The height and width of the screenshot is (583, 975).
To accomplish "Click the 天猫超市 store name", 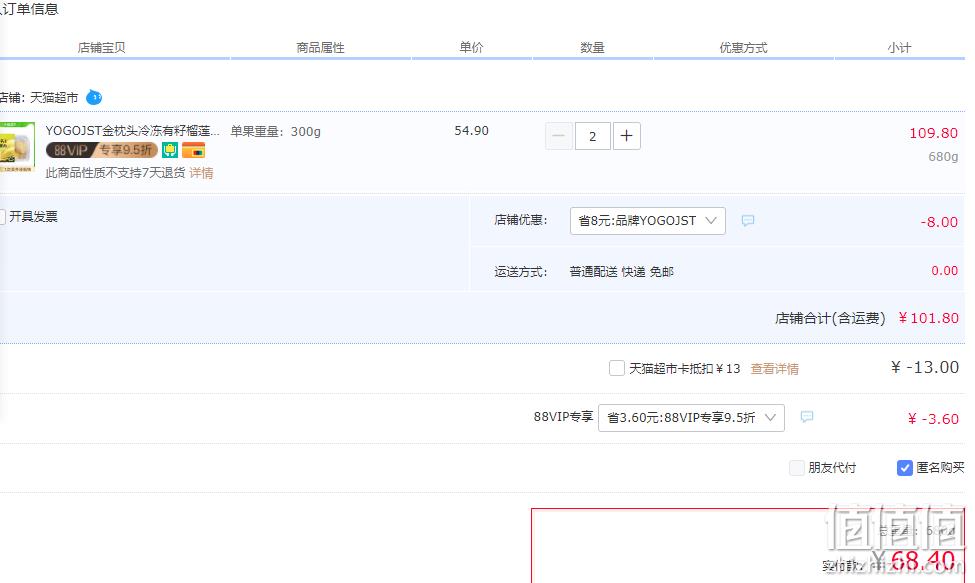I will [x=54, y=98].
